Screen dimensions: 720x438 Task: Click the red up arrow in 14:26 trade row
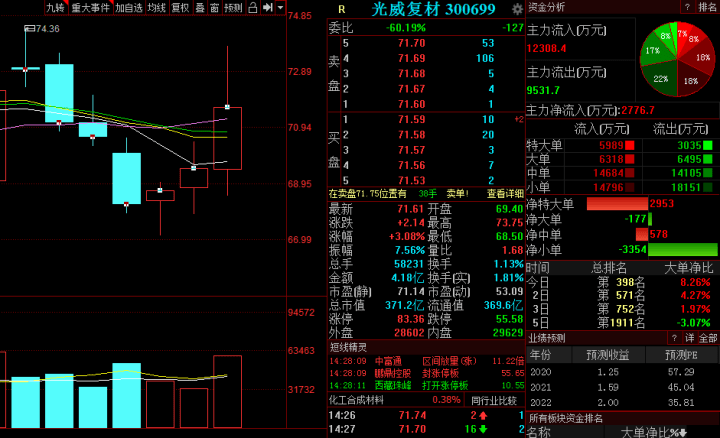tap(481, 415)
